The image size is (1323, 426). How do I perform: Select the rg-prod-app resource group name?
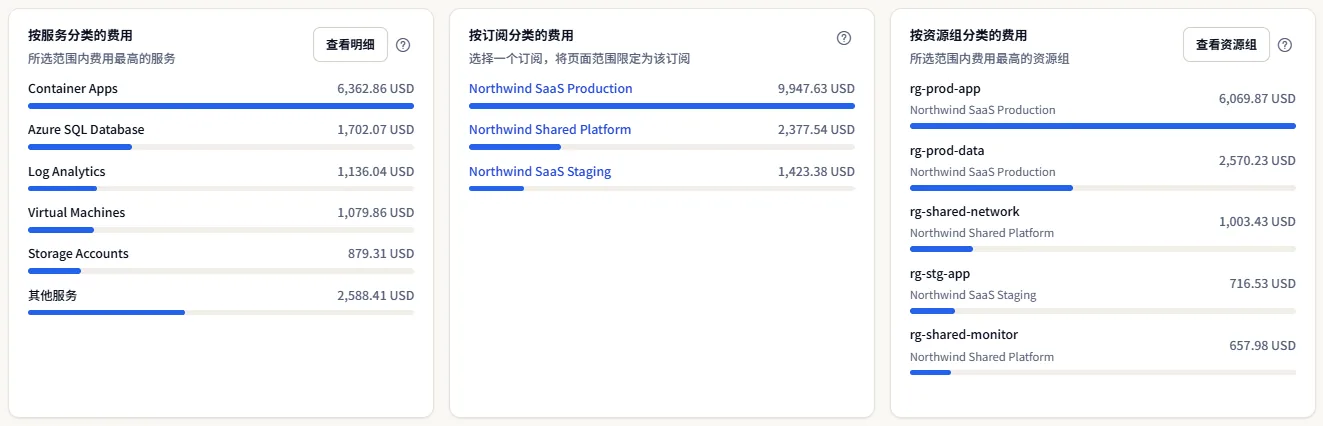click(x=945, y=89)
